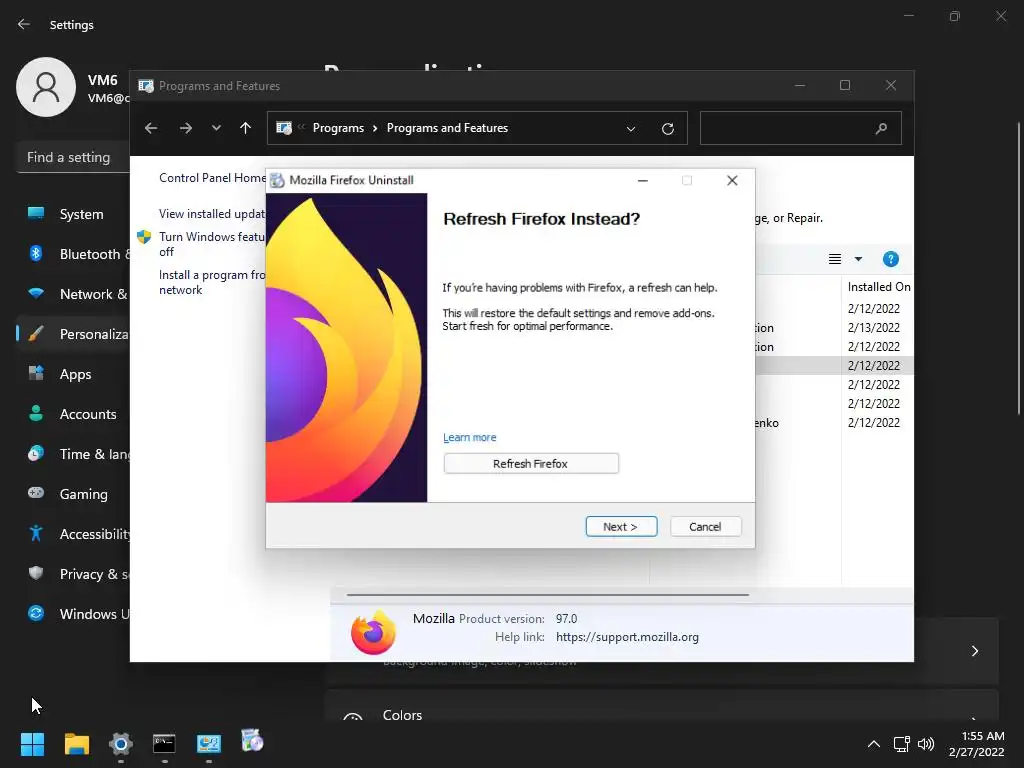Go forward in Programs and Features

186,128
